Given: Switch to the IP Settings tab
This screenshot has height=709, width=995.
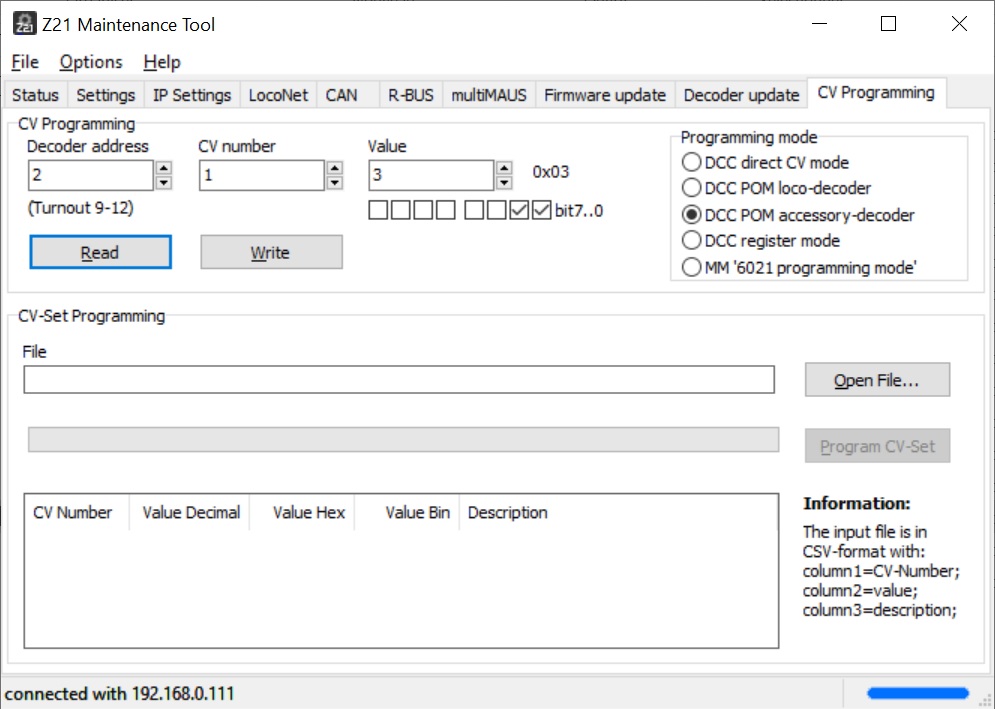Looking at the screenshot, I should 192,95.
